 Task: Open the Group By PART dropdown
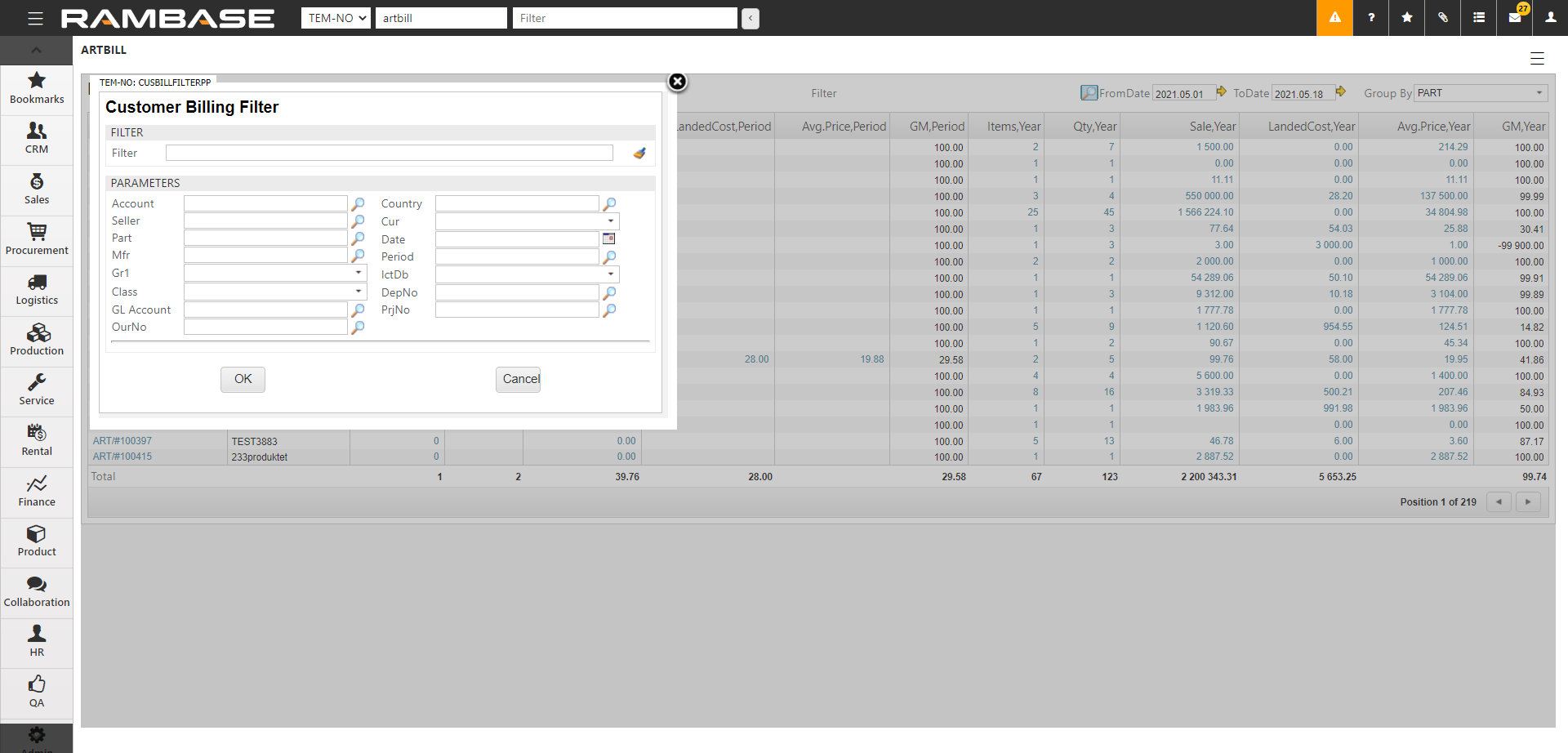(1481, 93)
